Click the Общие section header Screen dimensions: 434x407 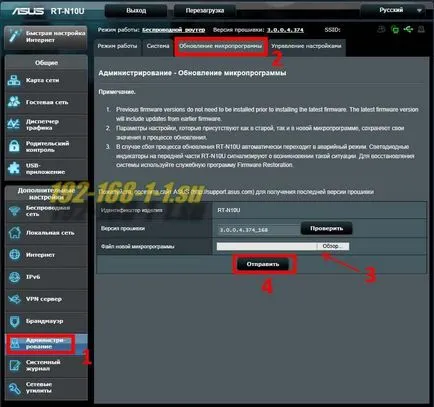[46, 63]
